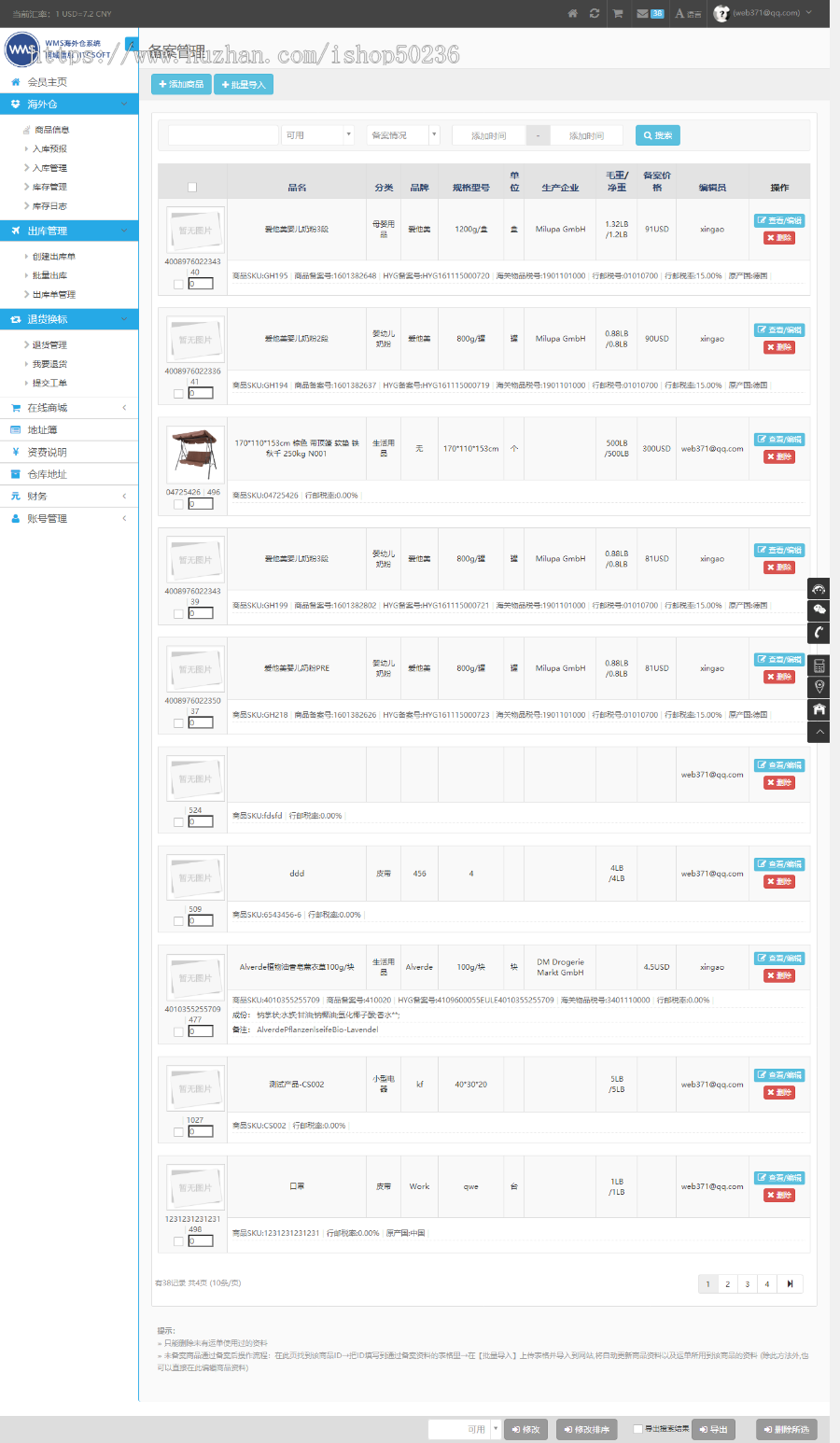Open the shopping cart icon in top bar
Viewport: 840px width, 1443px height.
tap(617, 13)
